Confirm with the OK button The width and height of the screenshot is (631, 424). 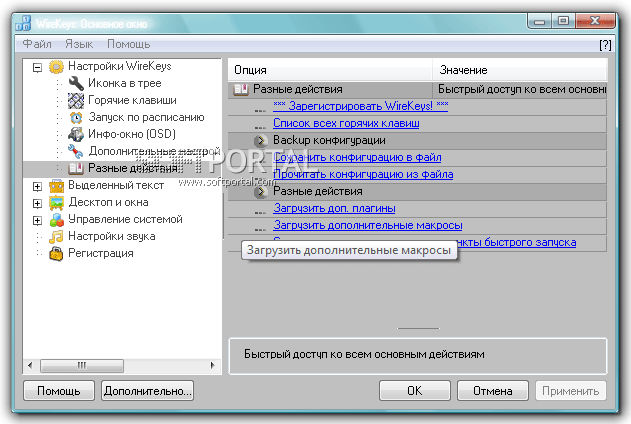point(414,391)
